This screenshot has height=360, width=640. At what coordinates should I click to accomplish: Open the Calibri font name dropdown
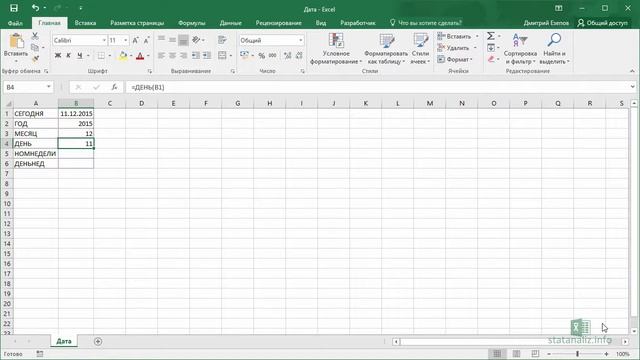(104, 40)
